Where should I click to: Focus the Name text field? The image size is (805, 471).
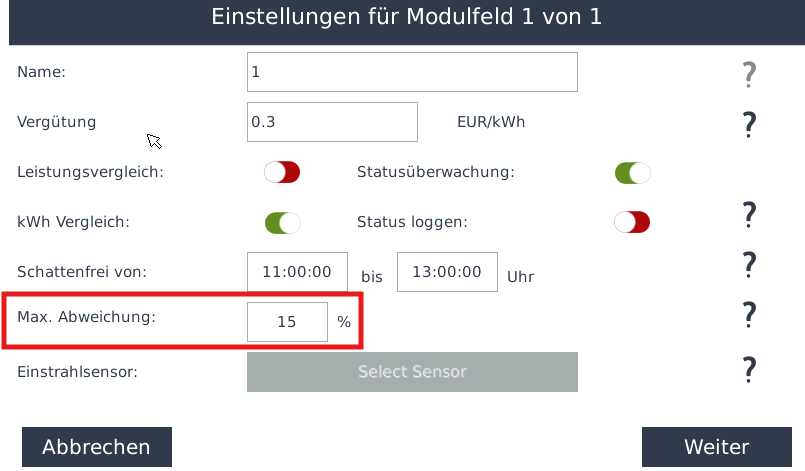[x=412, y=72]
